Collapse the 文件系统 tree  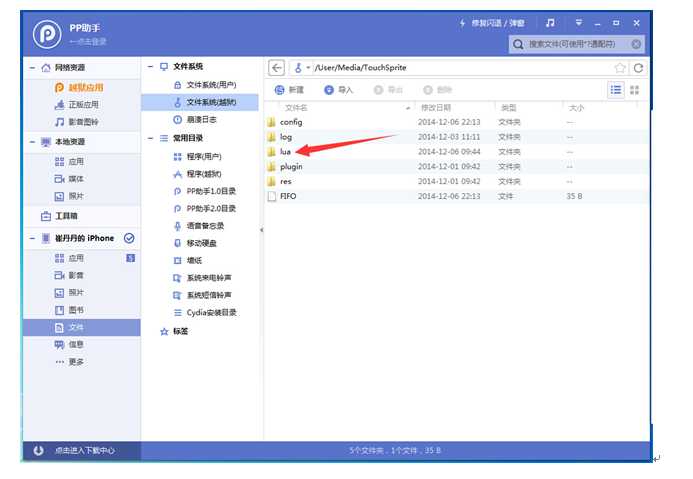pos(150,66)
